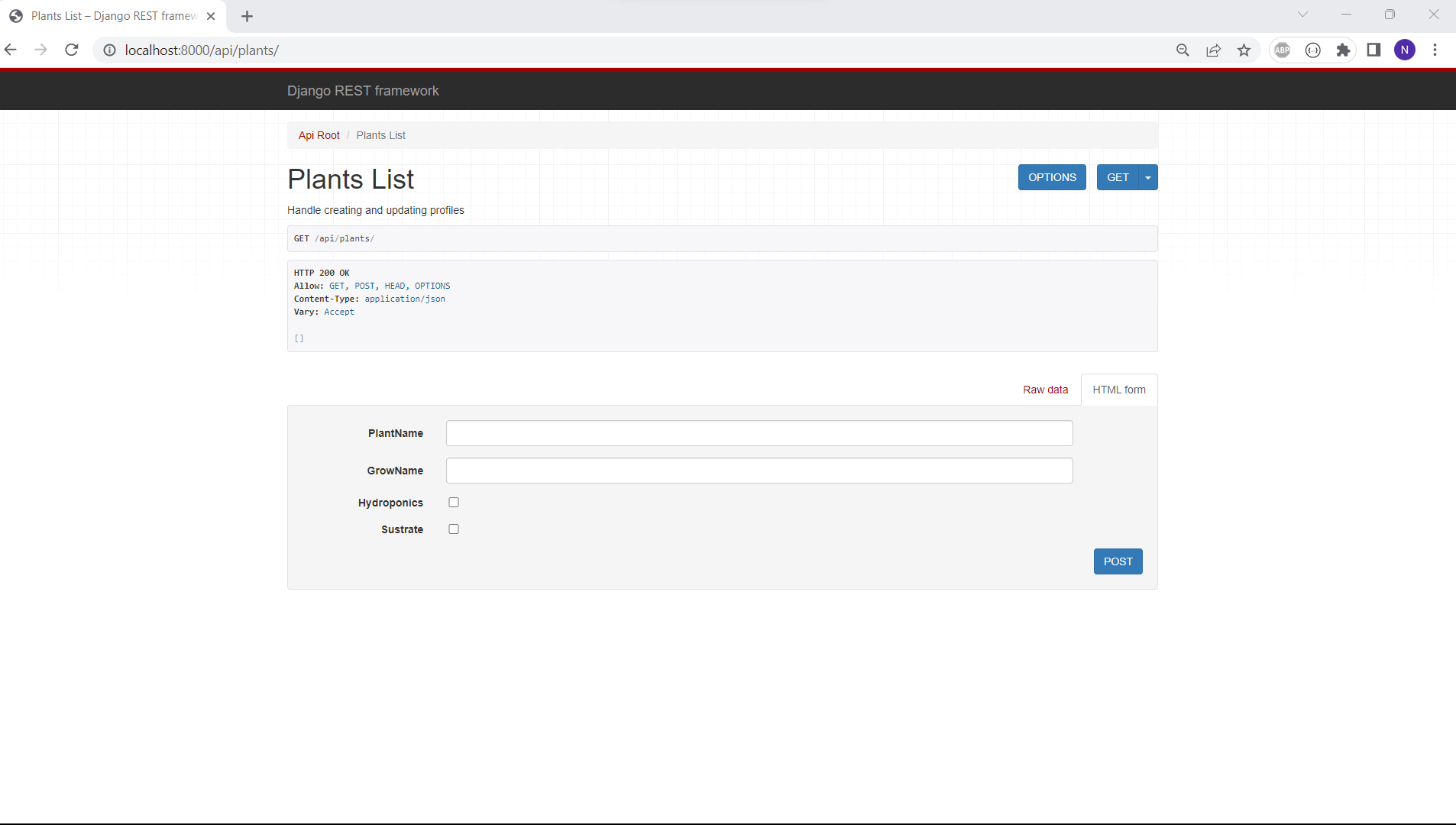Click the browser back arrow
The width and height of the screenshot is (1456, 825).
click(x=11, y=50)
